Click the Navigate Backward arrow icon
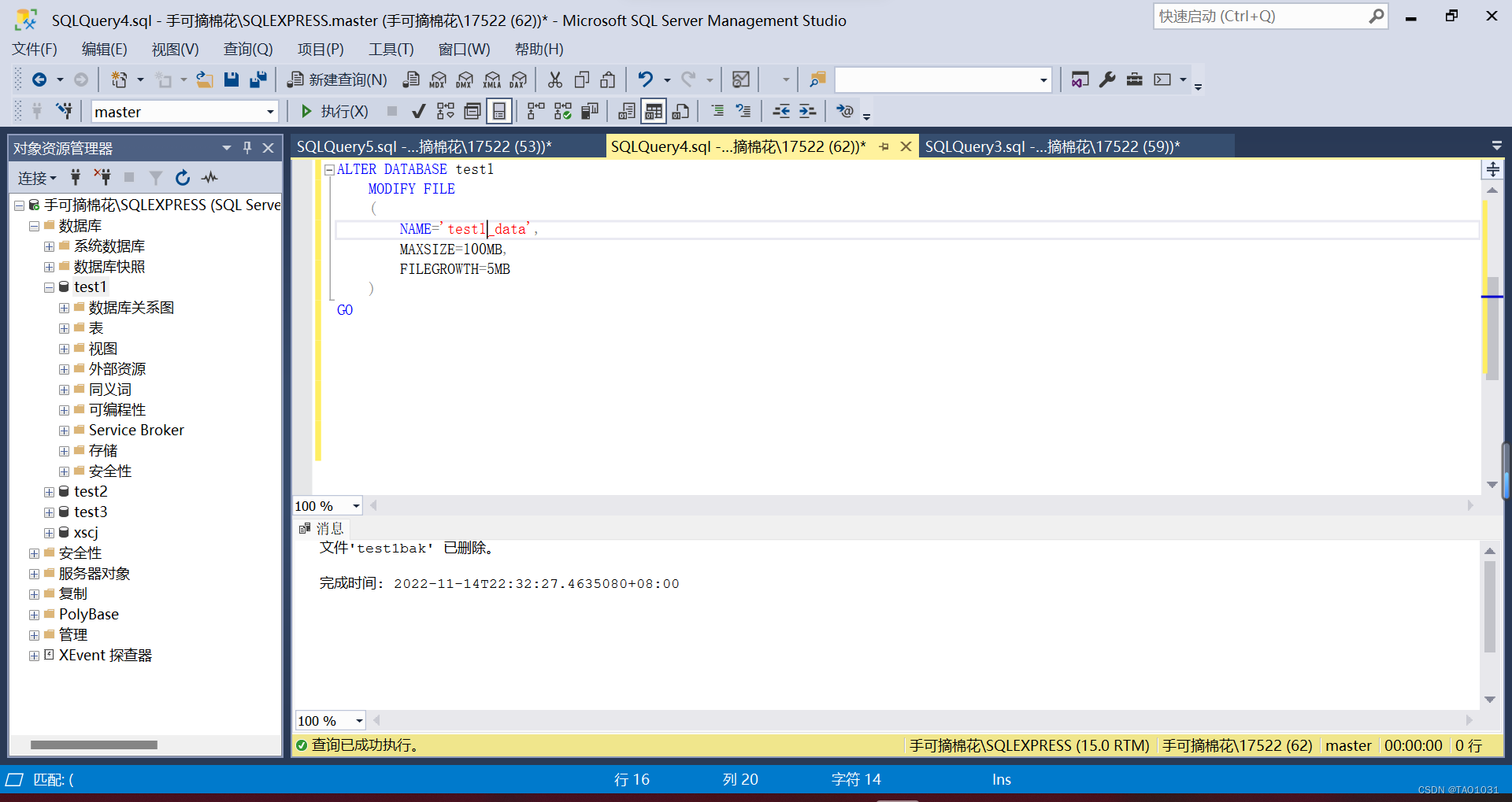Image resolution: width=1512 pixels, height=802 pixels. 39,79
